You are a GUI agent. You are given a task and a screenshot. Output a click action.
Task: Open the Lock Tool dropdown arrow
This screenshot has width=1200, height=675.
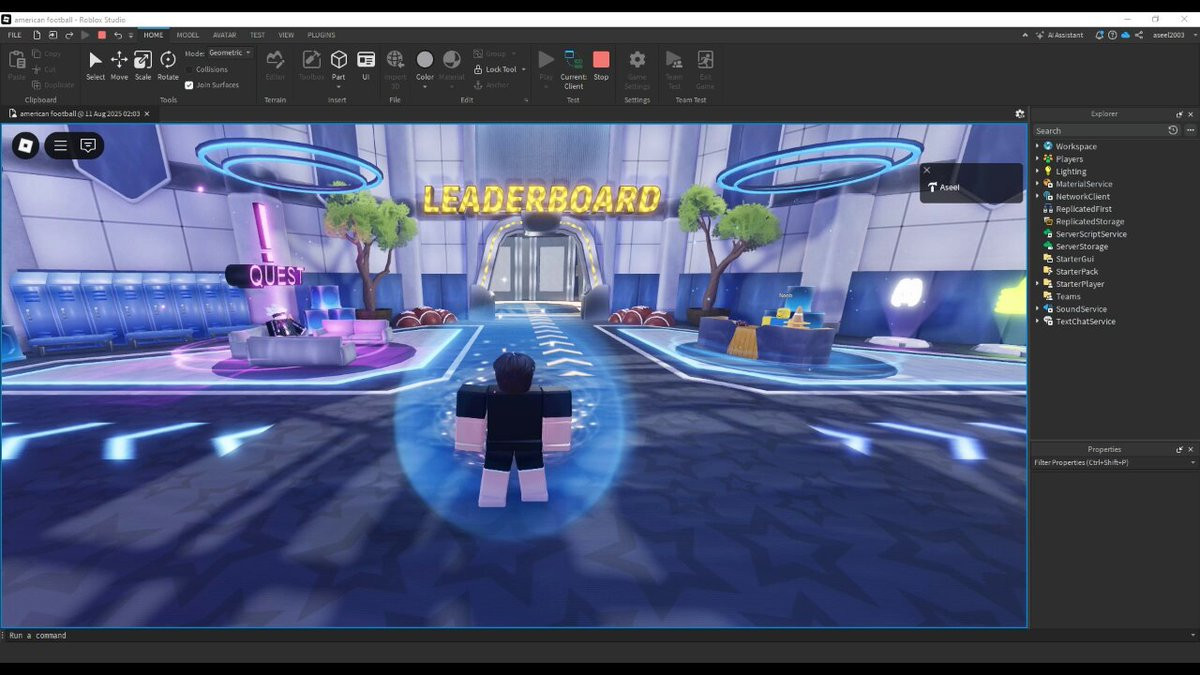click(524, 69)
